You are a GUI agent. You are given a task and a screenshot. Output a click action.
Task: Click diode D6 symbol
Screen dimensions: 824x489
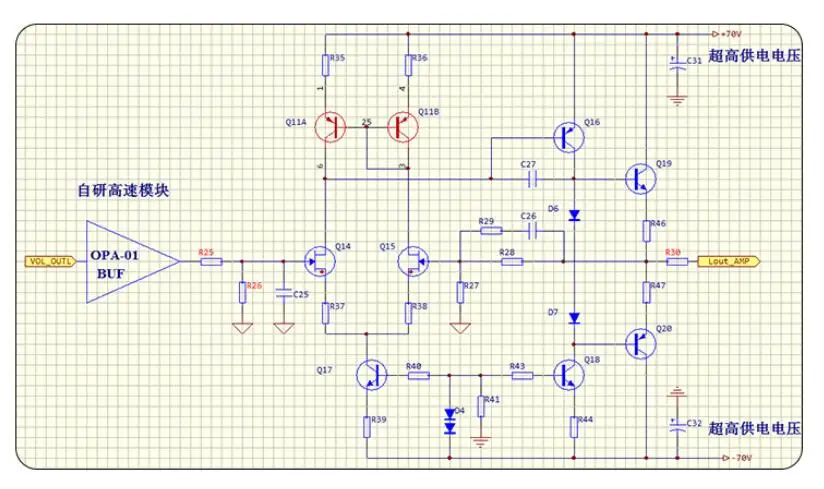574,215
